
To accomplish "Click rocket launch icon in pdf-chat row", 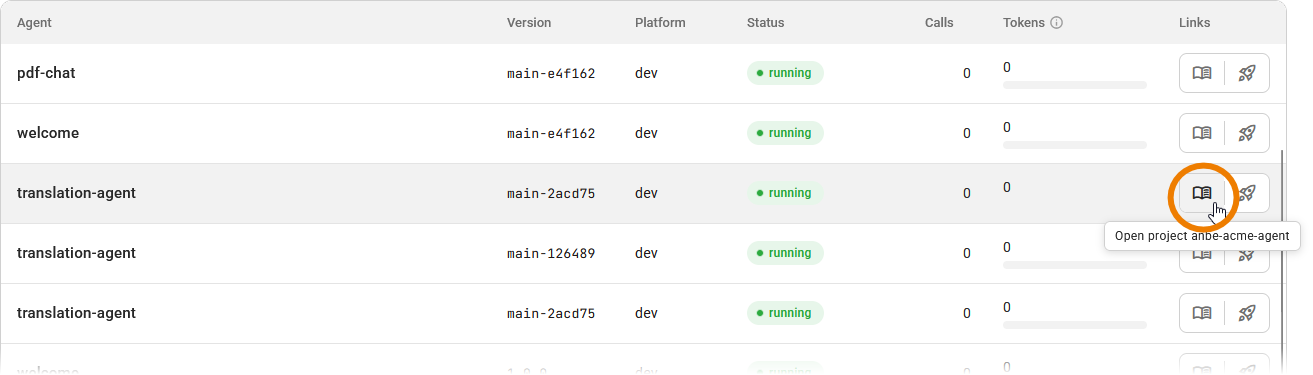I will coord(1247,73).
